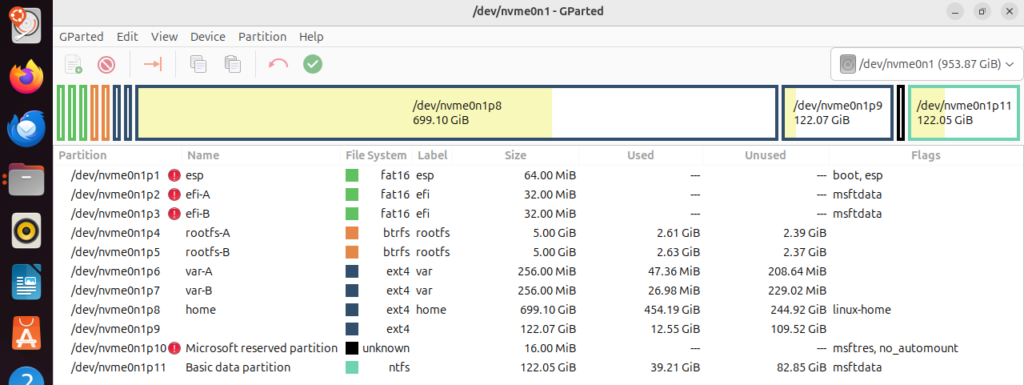Click the 109.52 GiB unused value
The width and height of the screenshot is (1024, 385).
coord(798,329)
